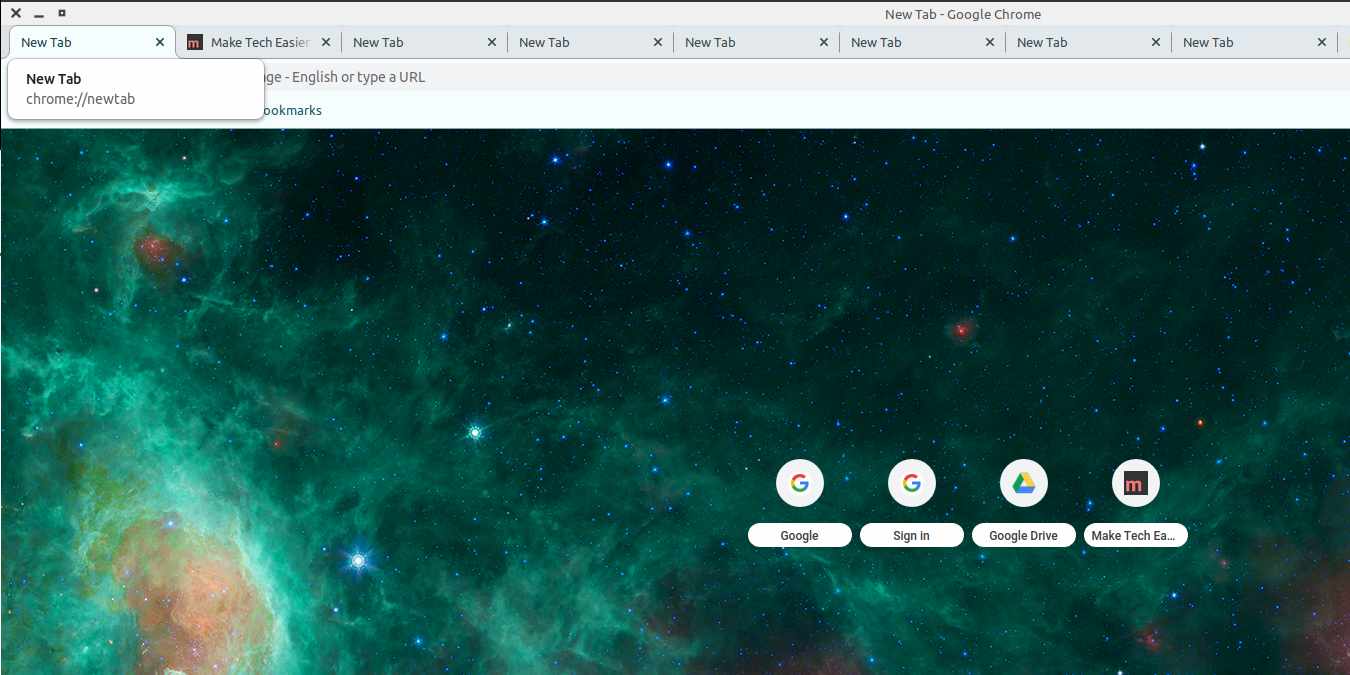Open Google Drive from the shortcut icon

coord(1023,483)
